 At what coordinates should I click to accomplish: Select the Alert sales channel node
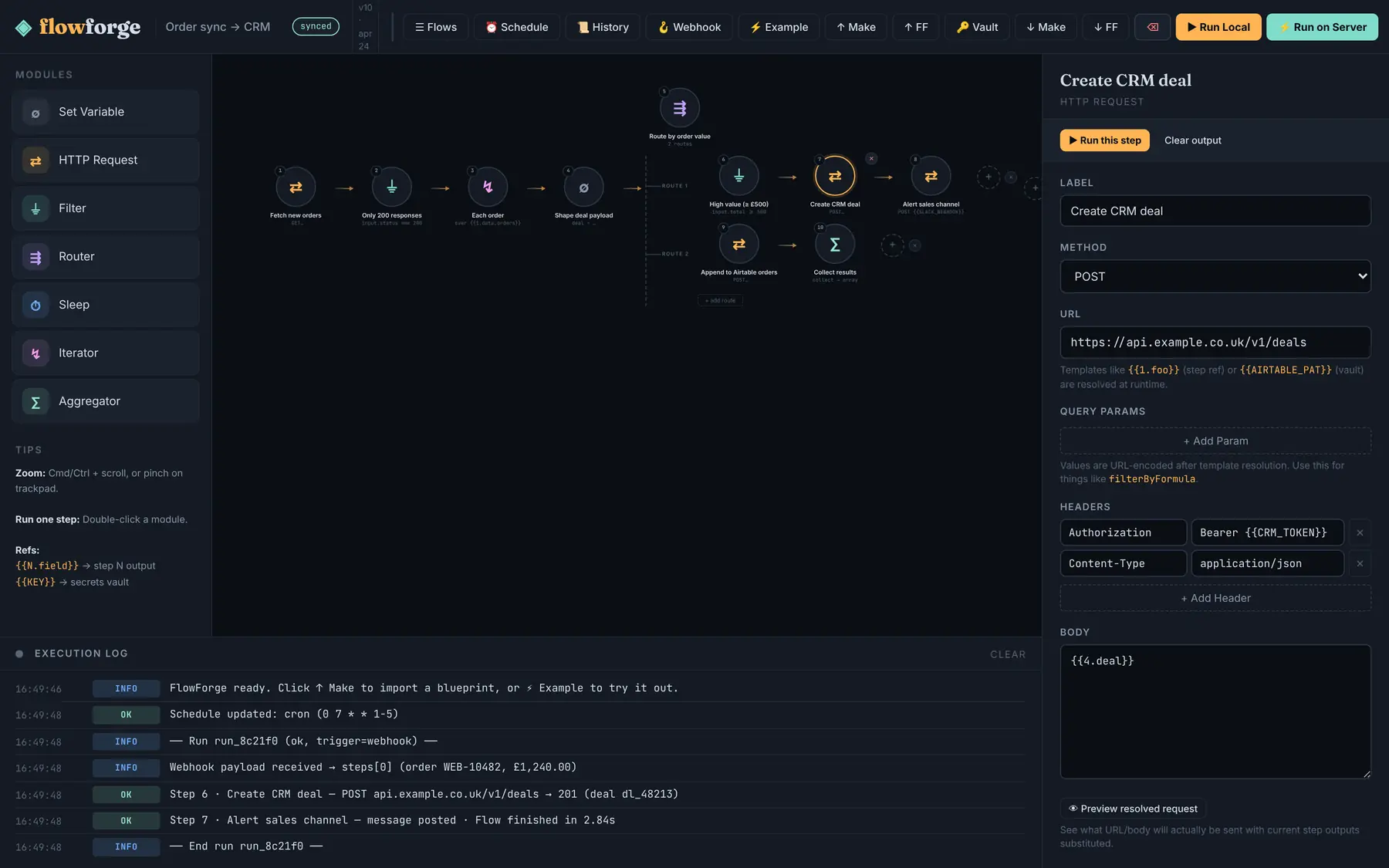coord(931,176)
